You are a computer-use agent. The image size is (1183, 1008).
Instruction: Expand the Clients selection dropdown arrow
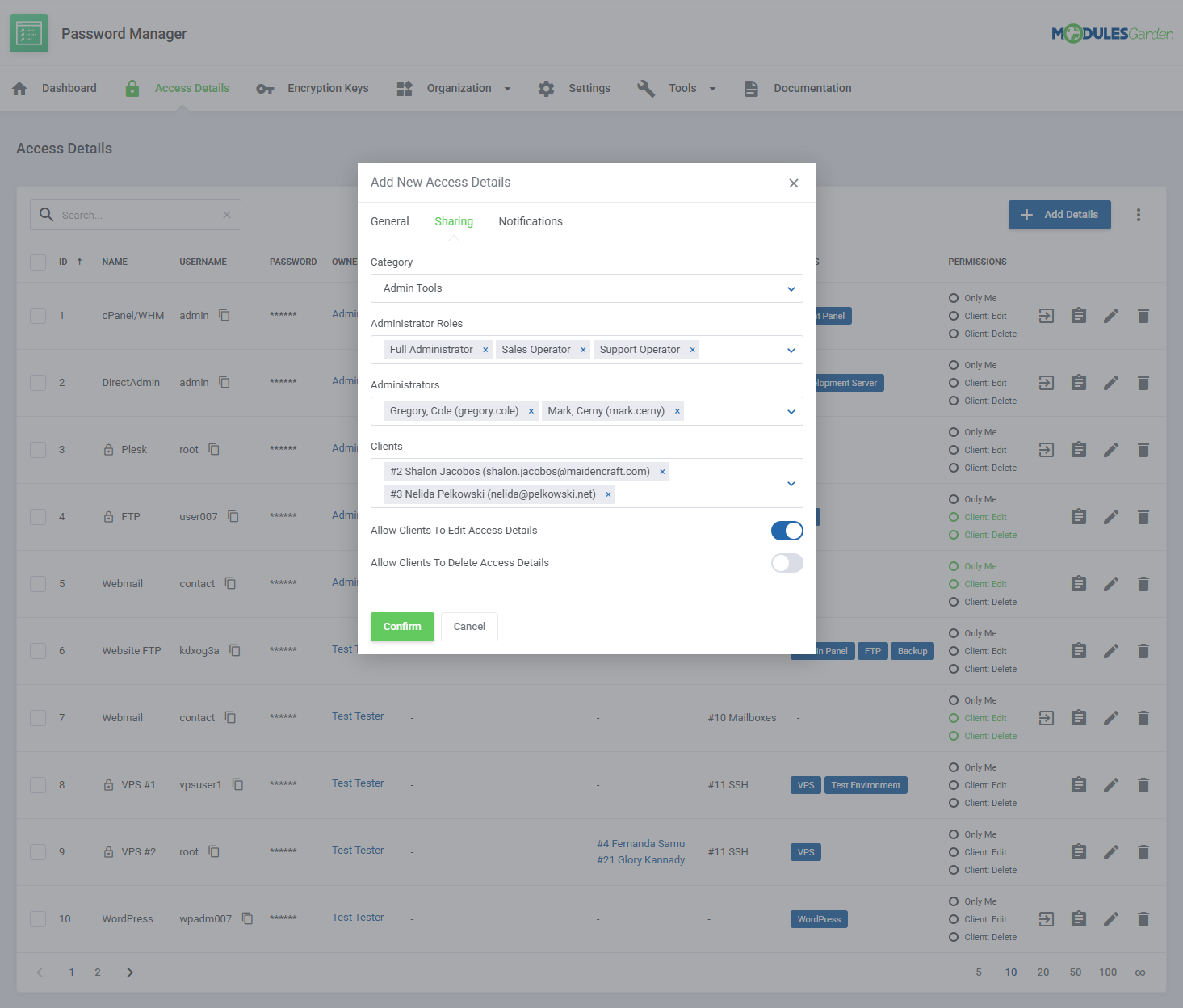pos(791,483)
